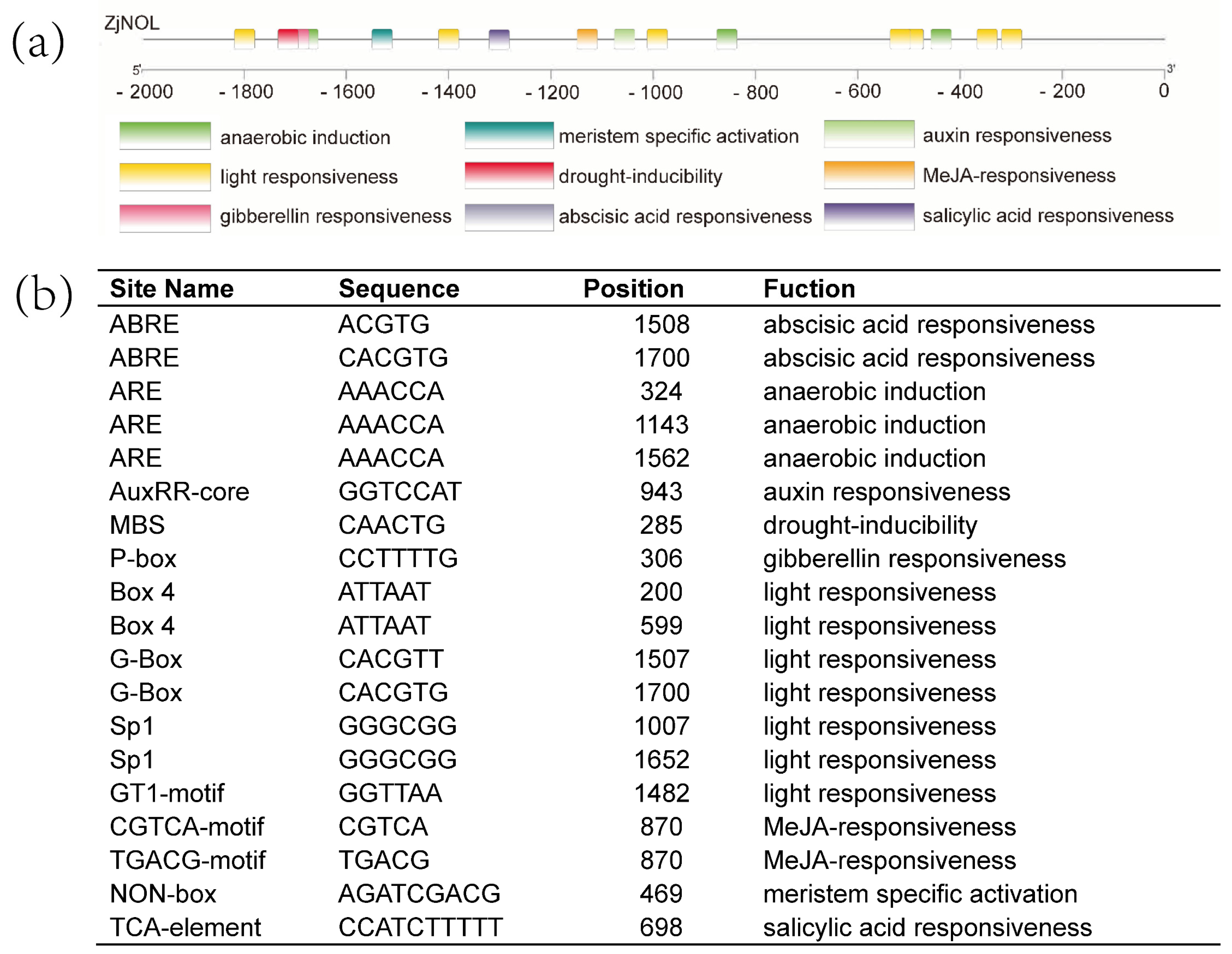
Task: Click the -1000 axis tick label
Action: point(655,92)
